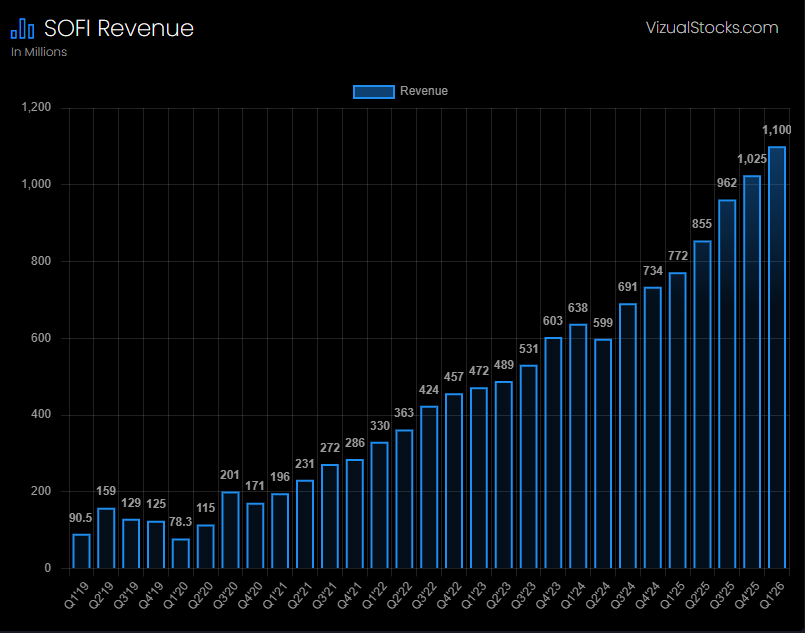Viewport: 805px width, 633px height.
Task: Select the Q3'23 bar labeled 531
Action: click(529, 467)
